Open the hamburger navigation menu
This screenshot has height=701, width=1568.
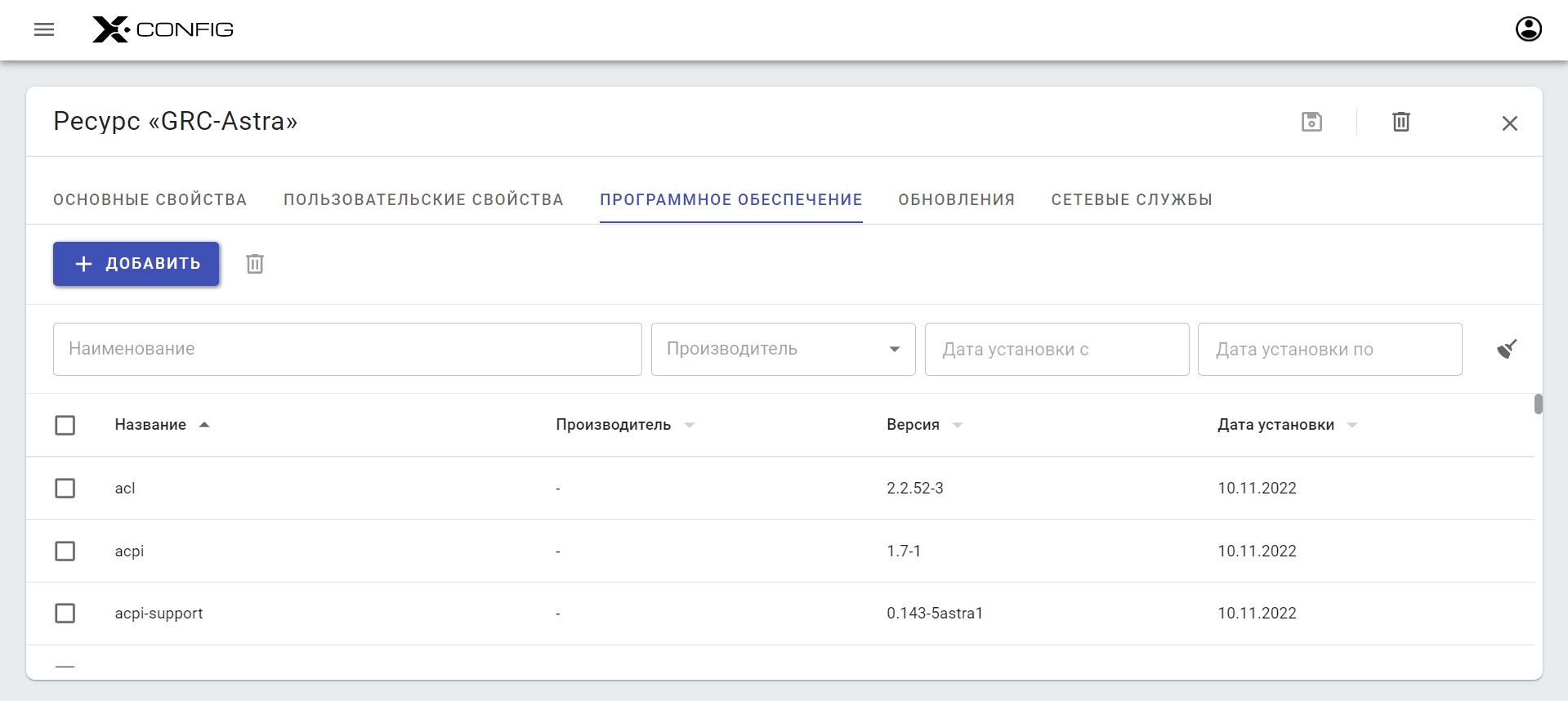(x=44, y=30)
